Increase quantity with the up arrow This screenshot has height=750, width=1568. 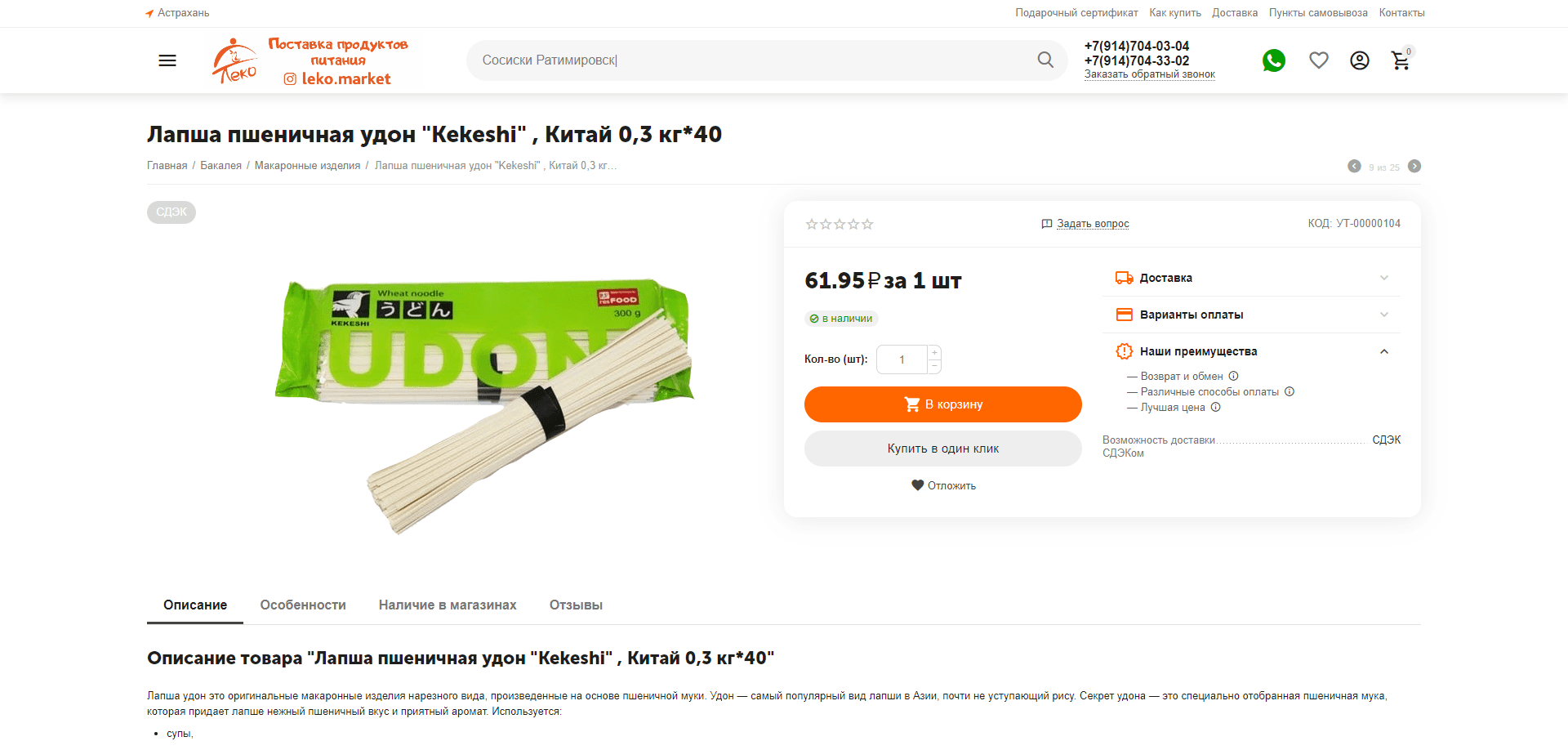click(x=934, y=352)
